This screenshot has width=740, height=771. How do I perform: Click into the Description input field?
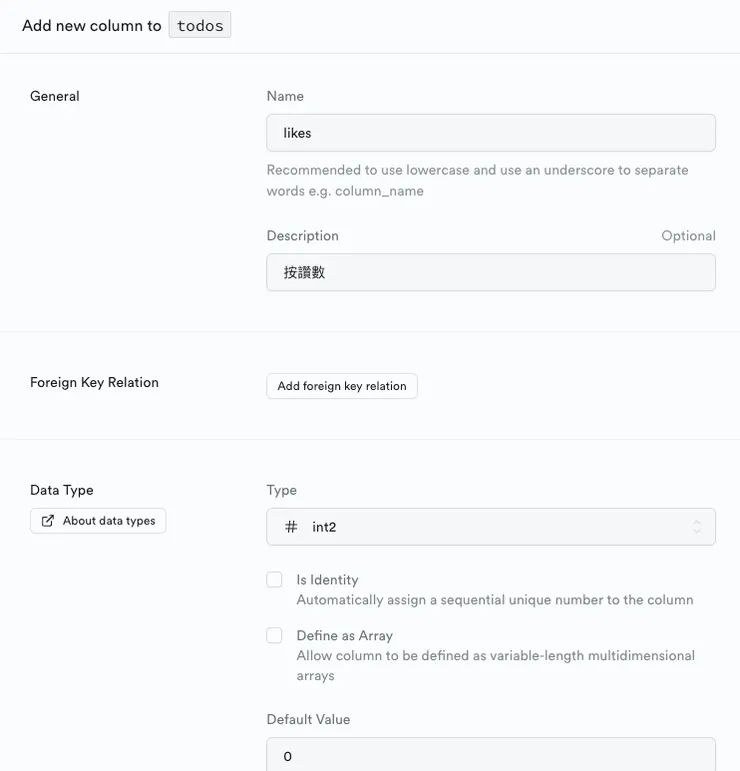[490, 272]
